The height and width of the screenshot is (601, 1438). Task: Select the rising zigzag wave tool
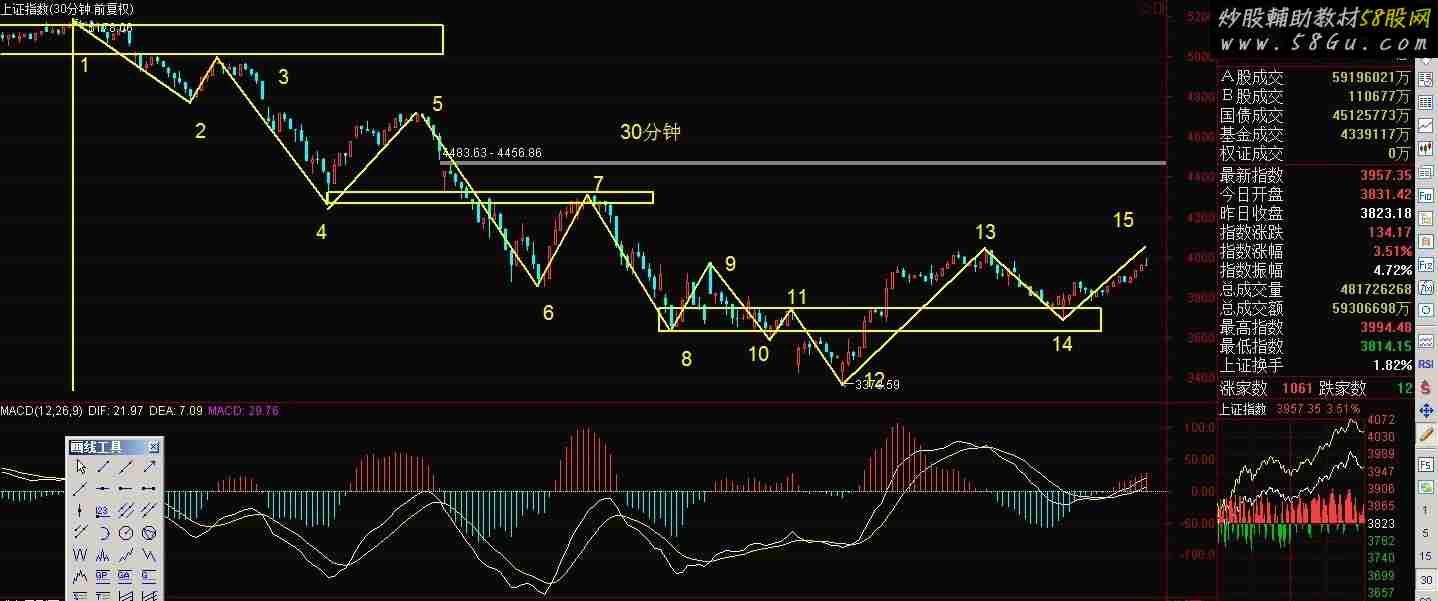coord(126,555)
